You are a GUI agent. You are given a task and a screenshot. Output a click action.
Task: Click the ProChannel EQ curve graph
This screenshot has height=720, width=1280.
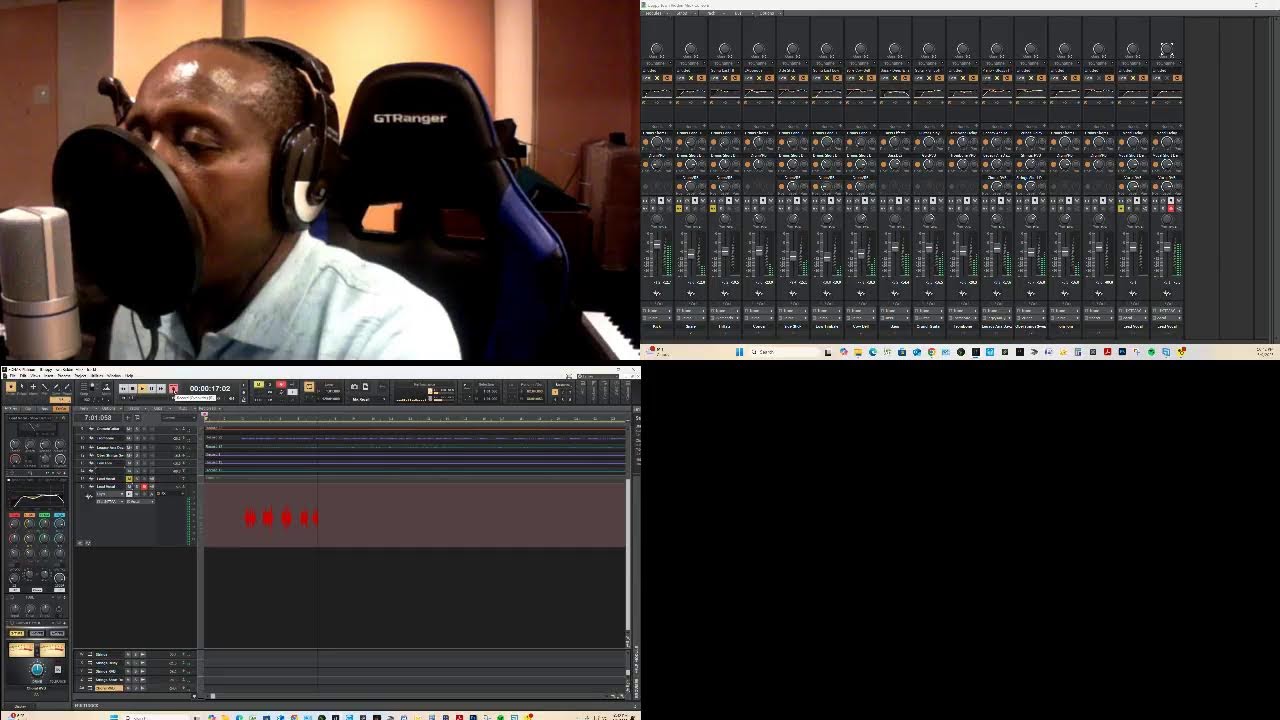(x=36, y=498)
